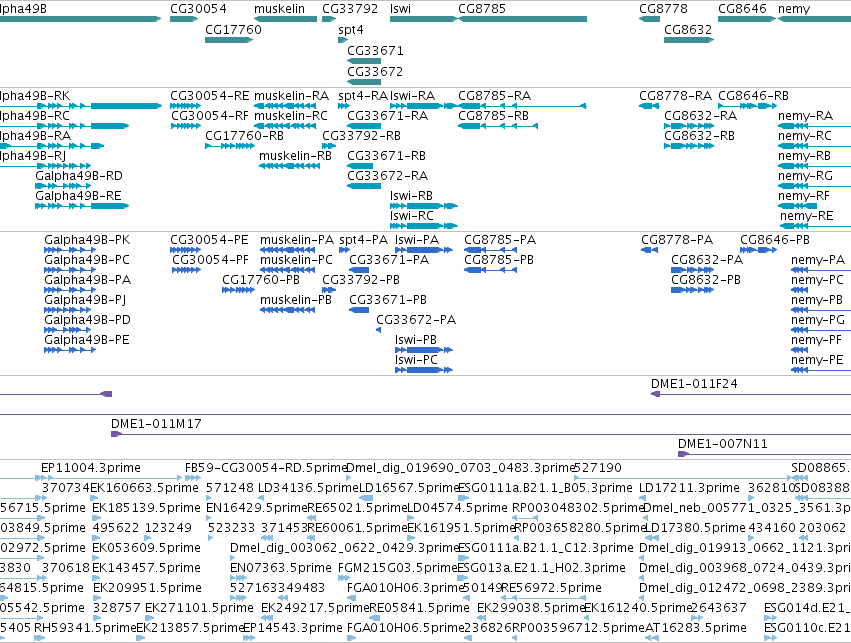851x643 pixels.
Task: Select the muskelin gene label
Action: (x=279, y=9)
